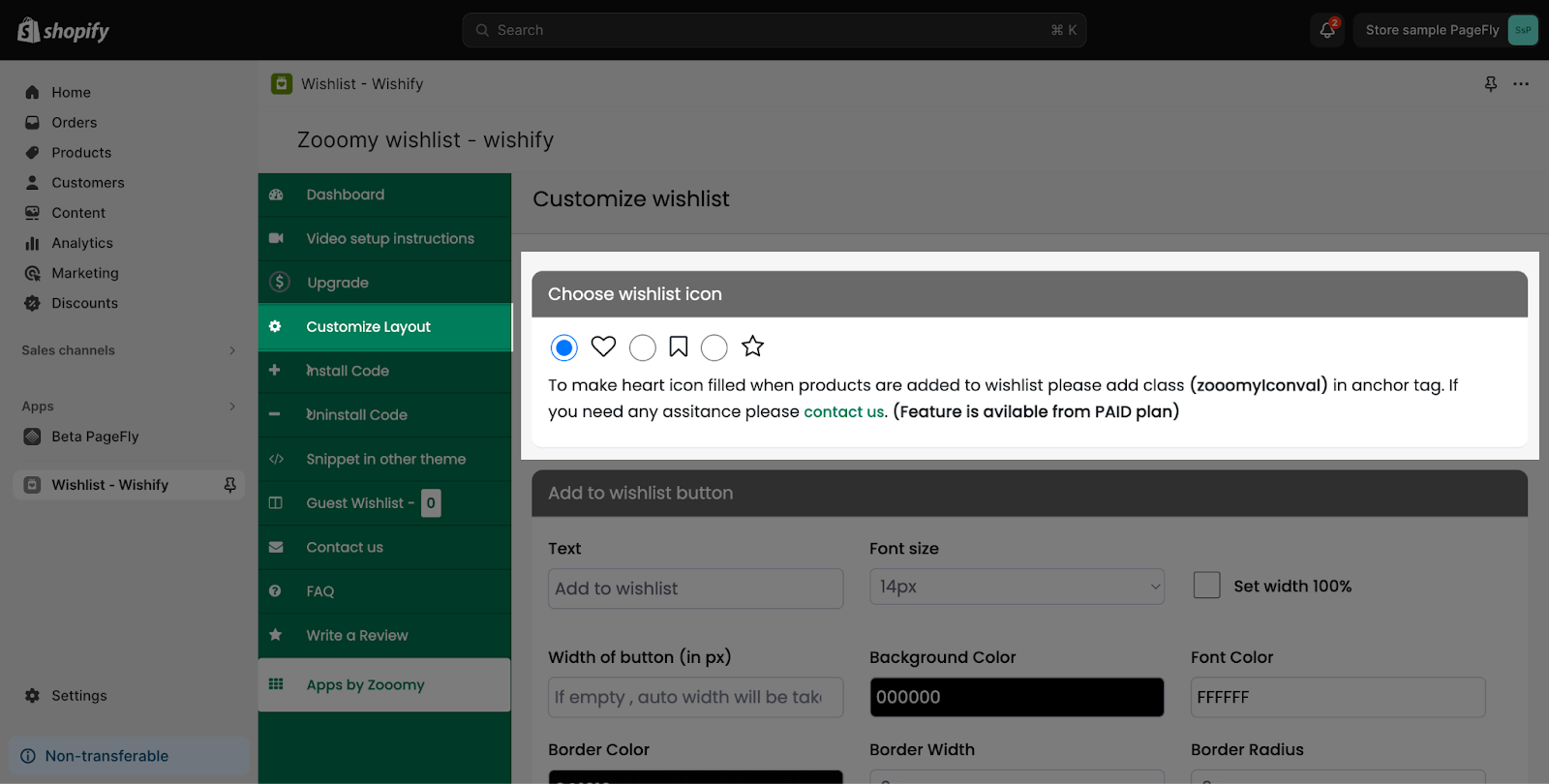Open the FAQ menu item
The height and width of the screenshot is (784, 1549).
pyautogui.click(x=384, y=591)
